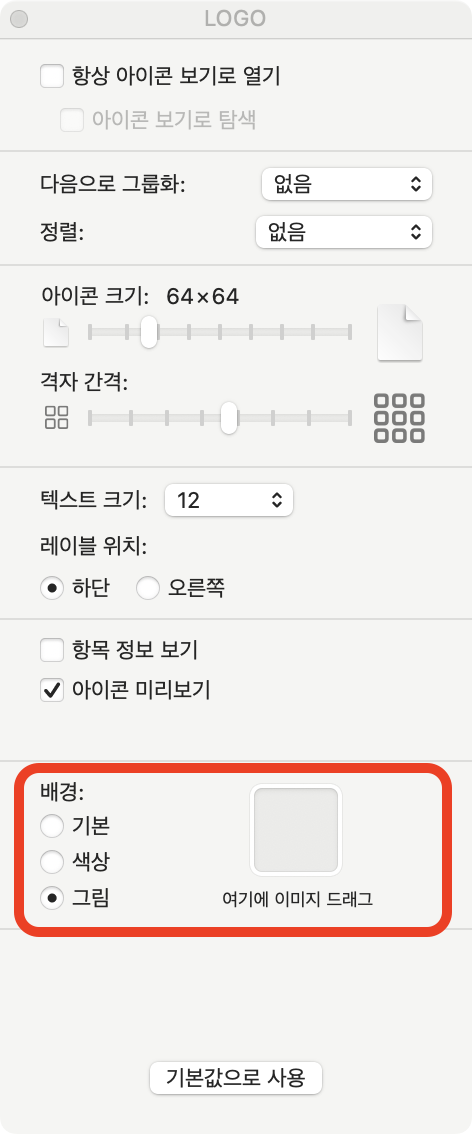472x1134 pixels.
Task: Click the large nine-square grid spacing icon
Action: tap(399, 418)
